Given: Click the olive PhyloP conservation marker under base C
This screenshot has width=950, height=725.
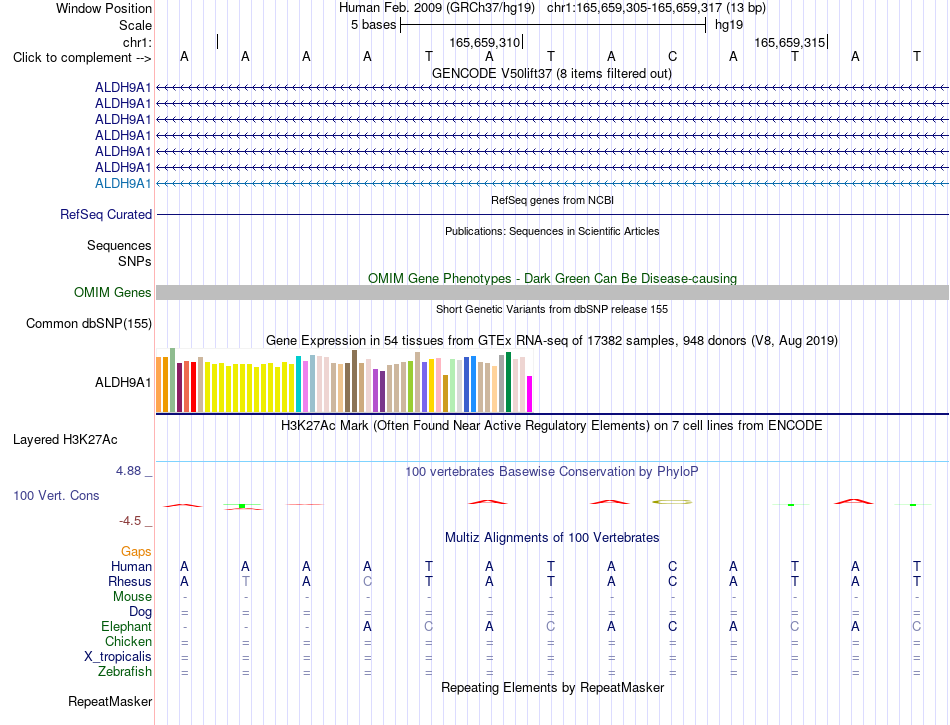Looking at the screenshot, I should point(672,502).
